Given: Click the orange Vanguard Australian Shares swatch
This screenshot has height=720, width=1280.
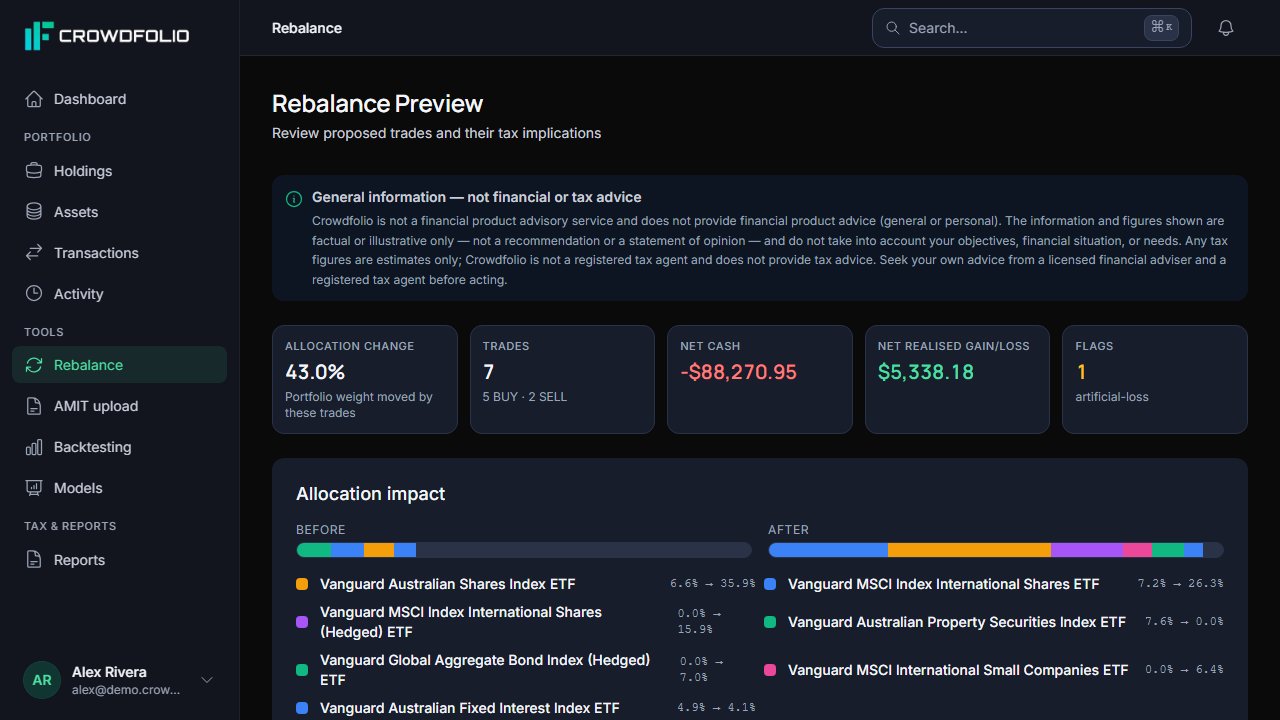Looking at the screenshot, I should [302, 584].
